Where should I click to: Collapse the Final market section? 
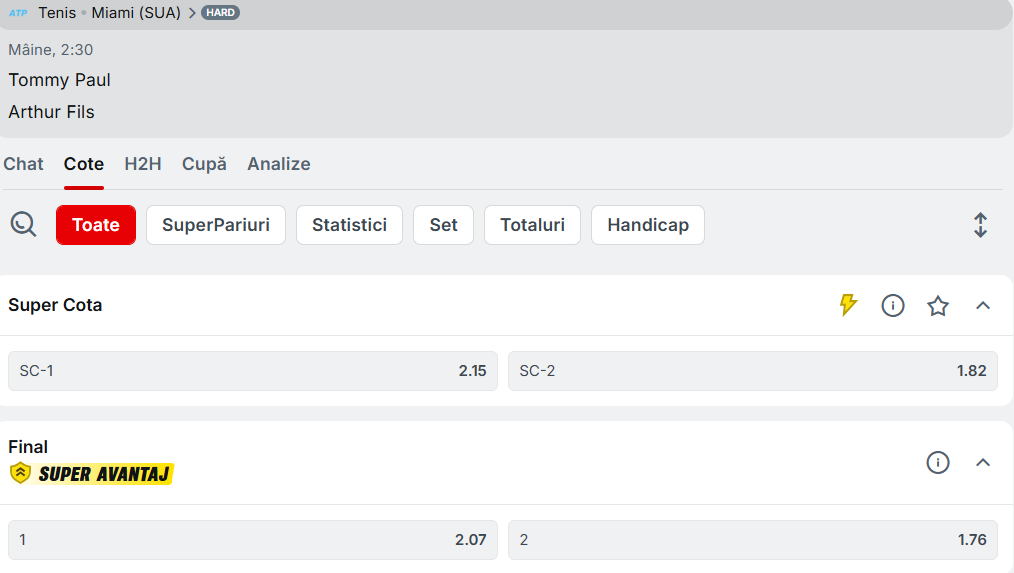982,462
